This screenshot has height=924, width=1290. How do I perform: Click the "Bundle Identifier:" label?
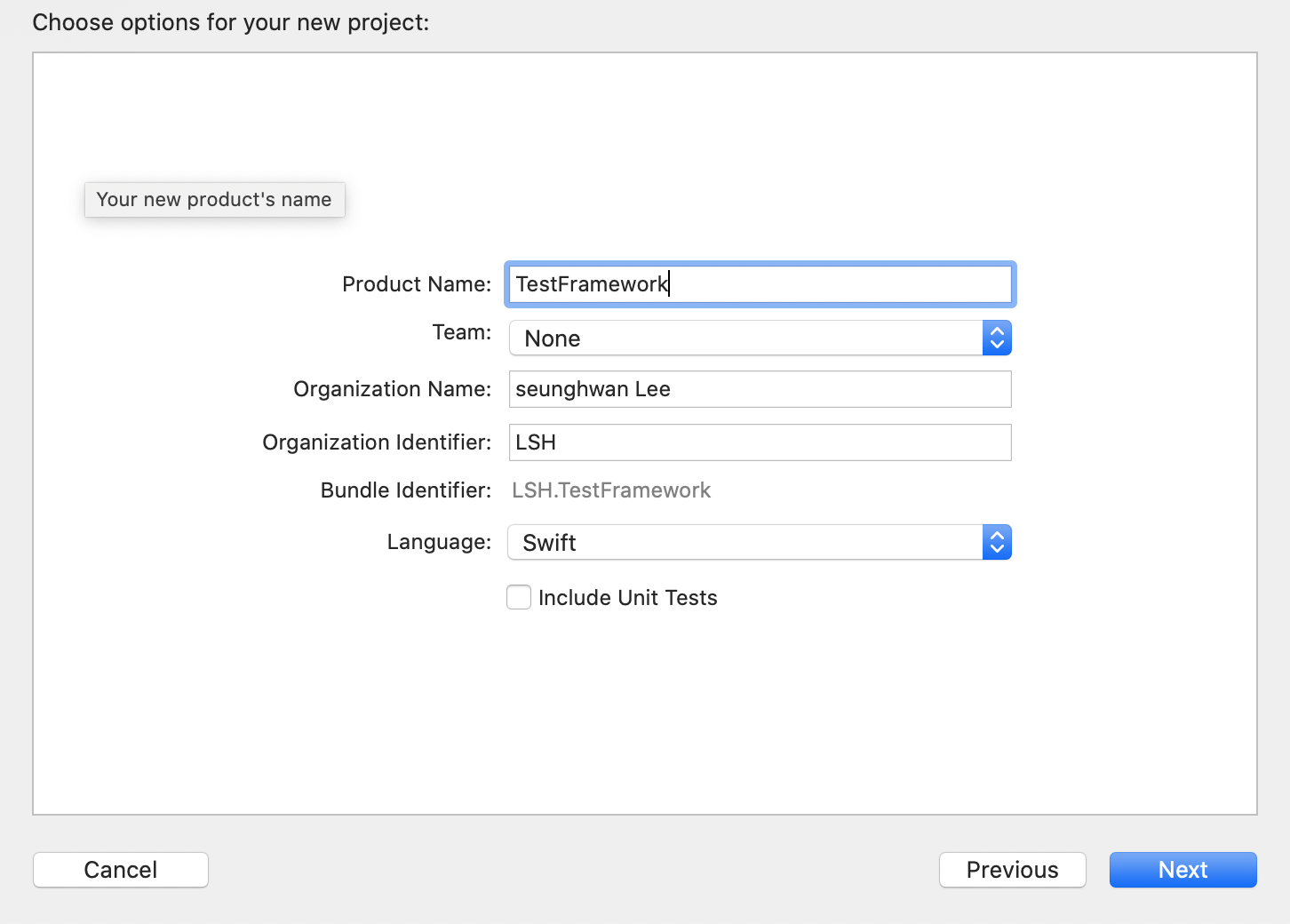pyautogui.click(x=405, y=490)
